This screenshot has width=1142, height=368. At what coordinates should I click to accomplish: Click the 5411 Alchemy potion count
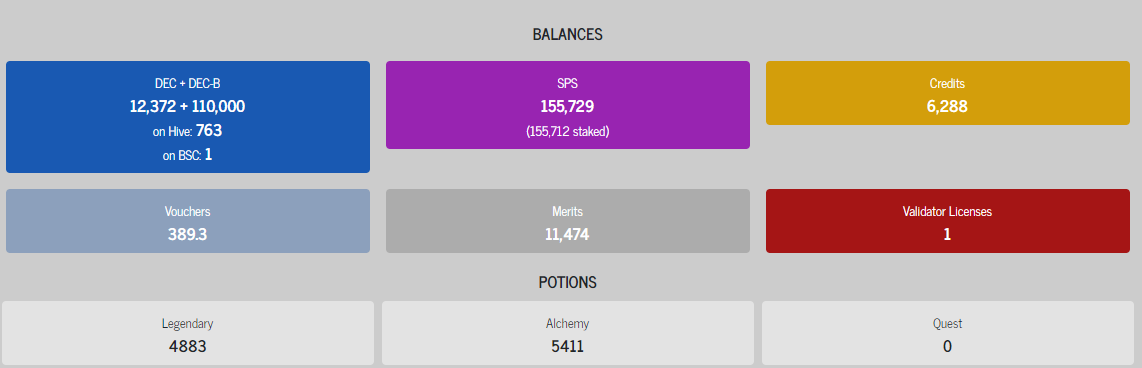click(x=567, y=346)
